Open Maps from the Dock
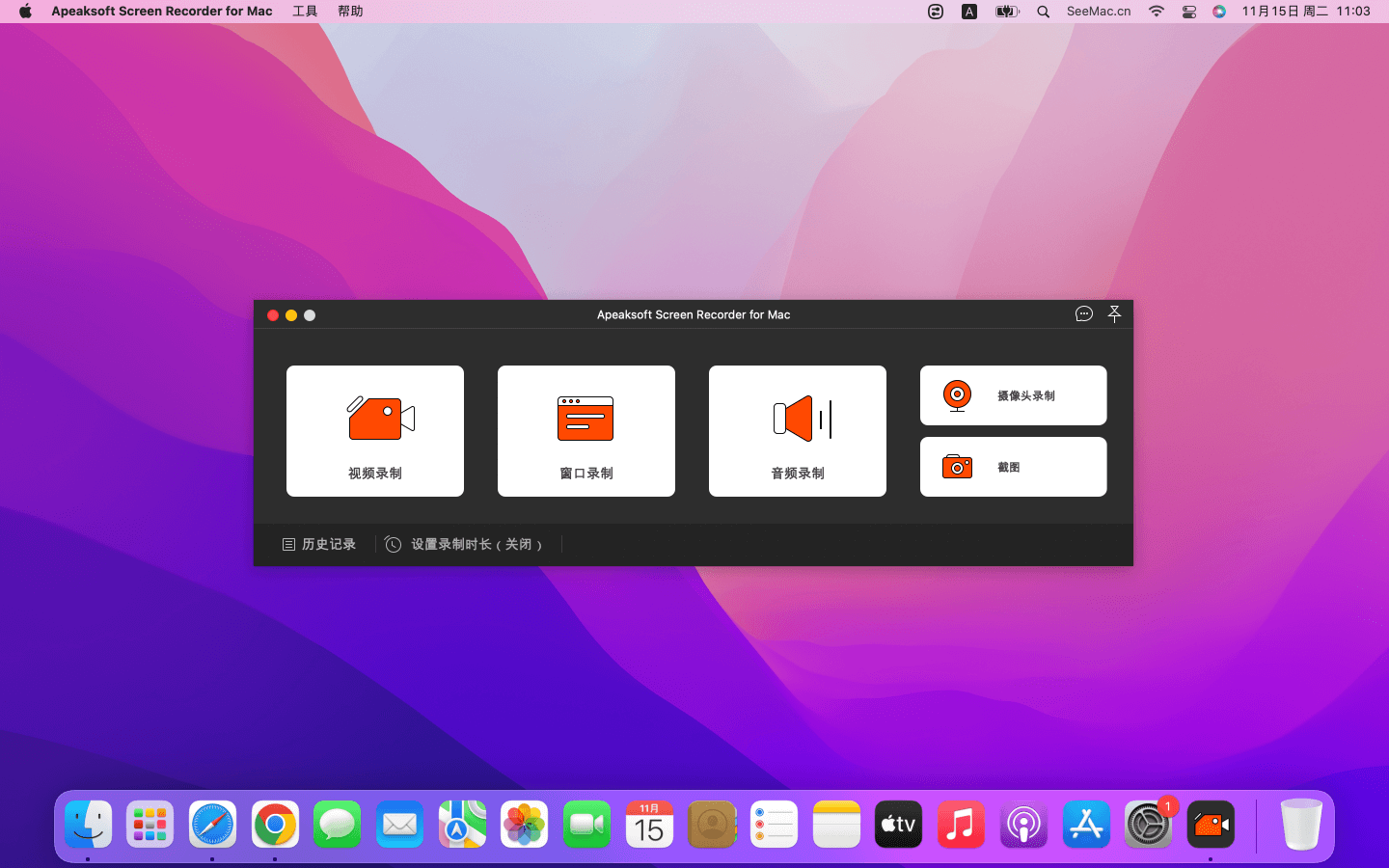The height and width of the screenshot is (868, 1389). click(x=462, y=825)
